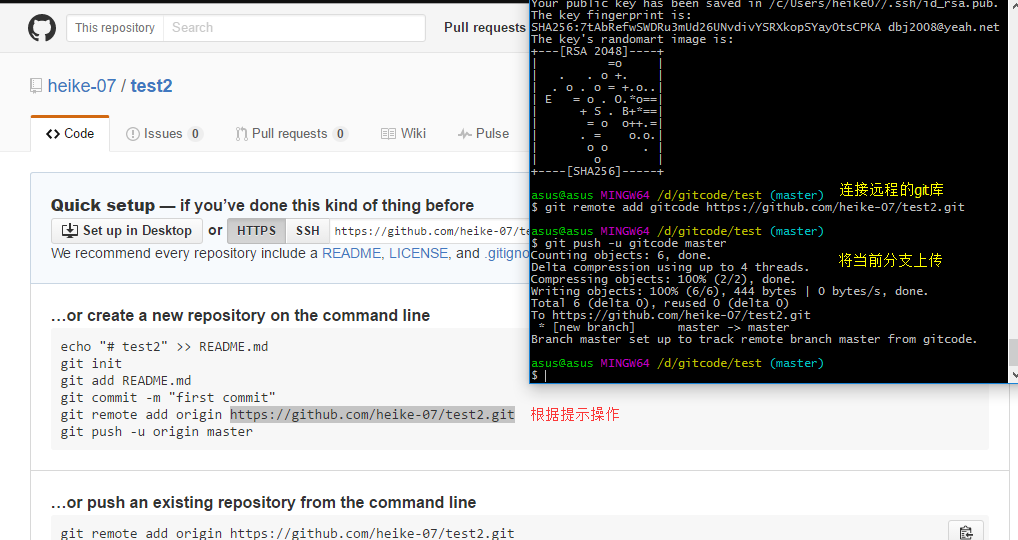Open the Code tab
This screenshot has width=1018, height=540.
(70, 134)
